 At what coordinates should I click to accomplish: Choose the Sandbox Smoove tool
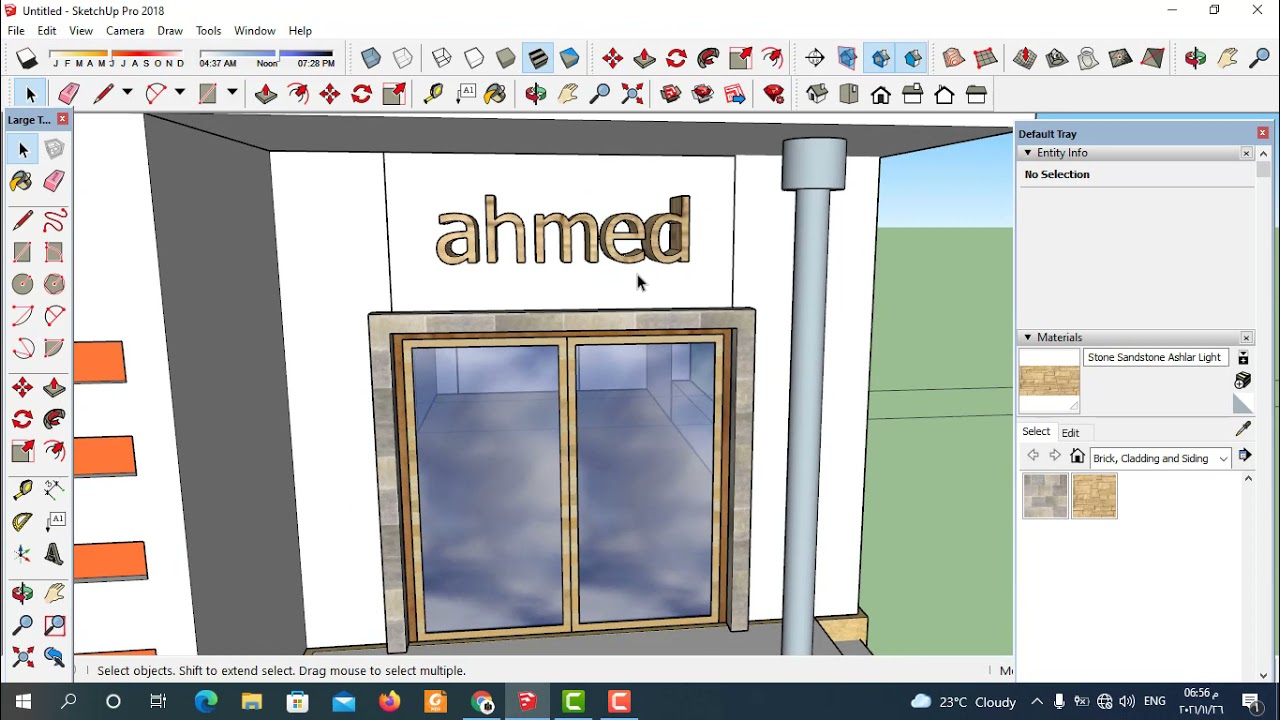click(1025, 58)
